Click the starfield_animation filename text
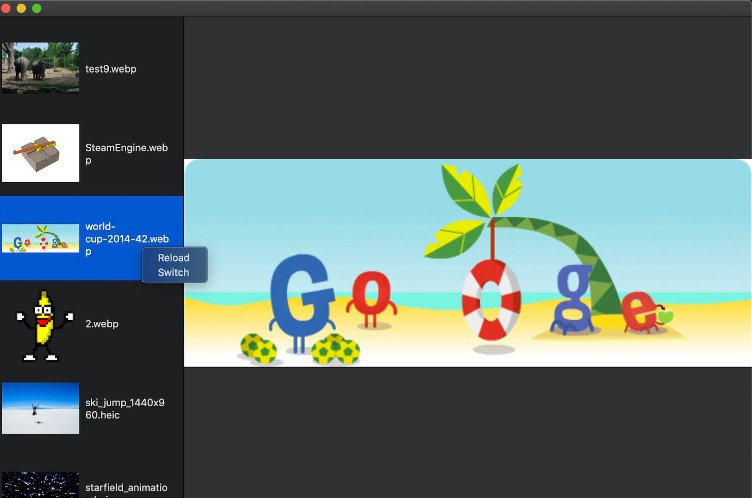The width and height of the screenshot is (752, 498). pyautogui.click(x=125, y=486)
